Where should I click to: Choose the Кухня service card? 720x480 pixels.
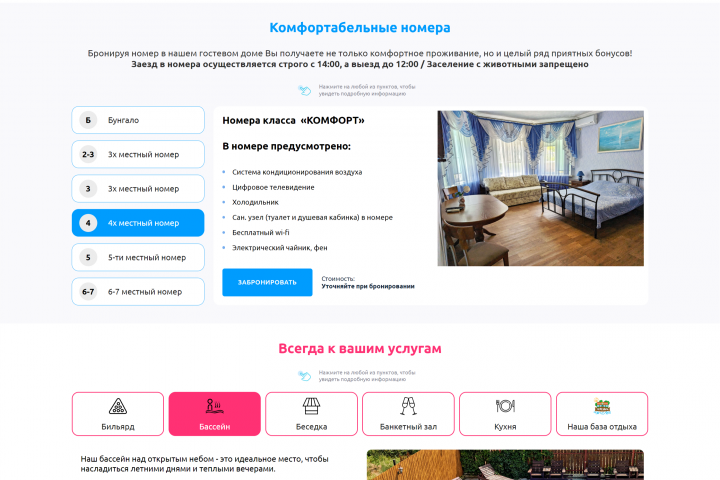505,414
